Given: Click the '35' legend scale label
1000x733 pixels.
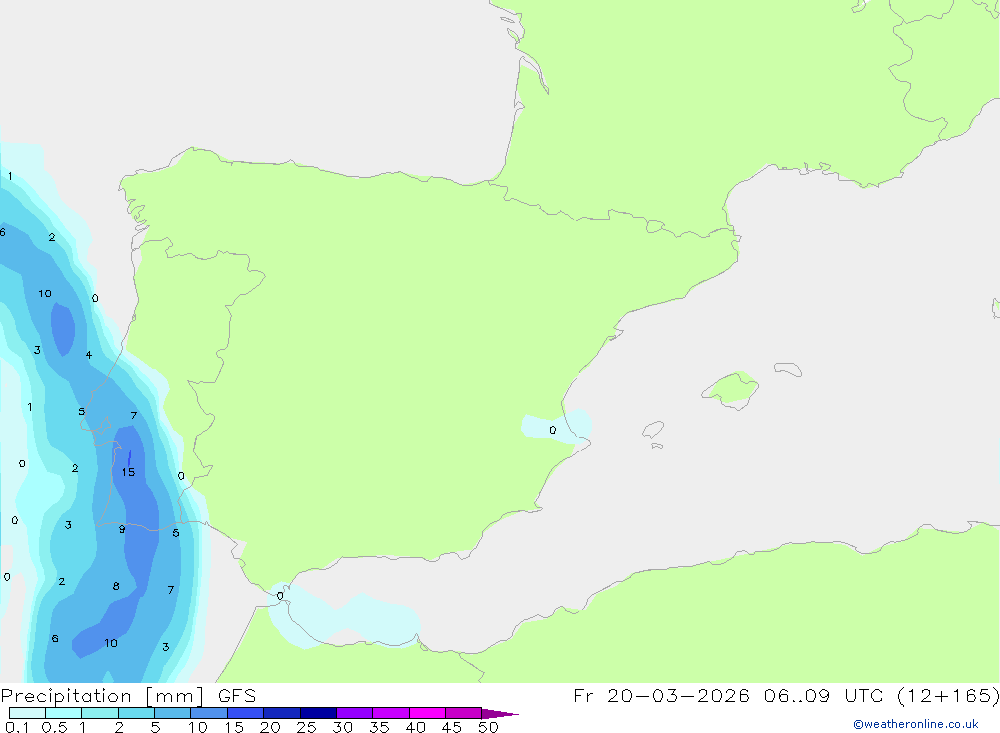Looking at the screenshot, I should (x=379, y=727).
